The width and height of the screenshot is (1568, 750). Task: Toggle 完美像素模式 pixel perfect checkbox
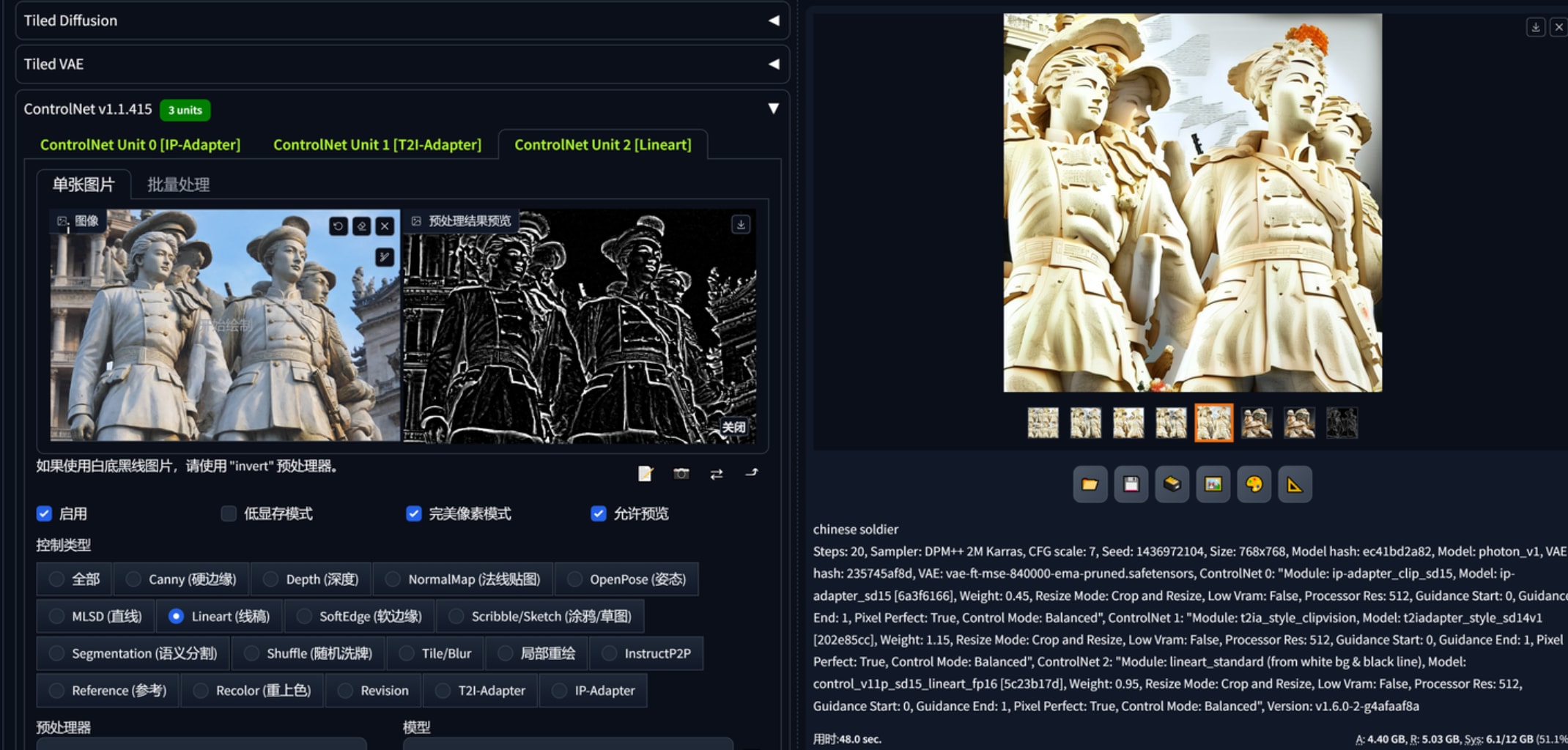pos(414,513)
